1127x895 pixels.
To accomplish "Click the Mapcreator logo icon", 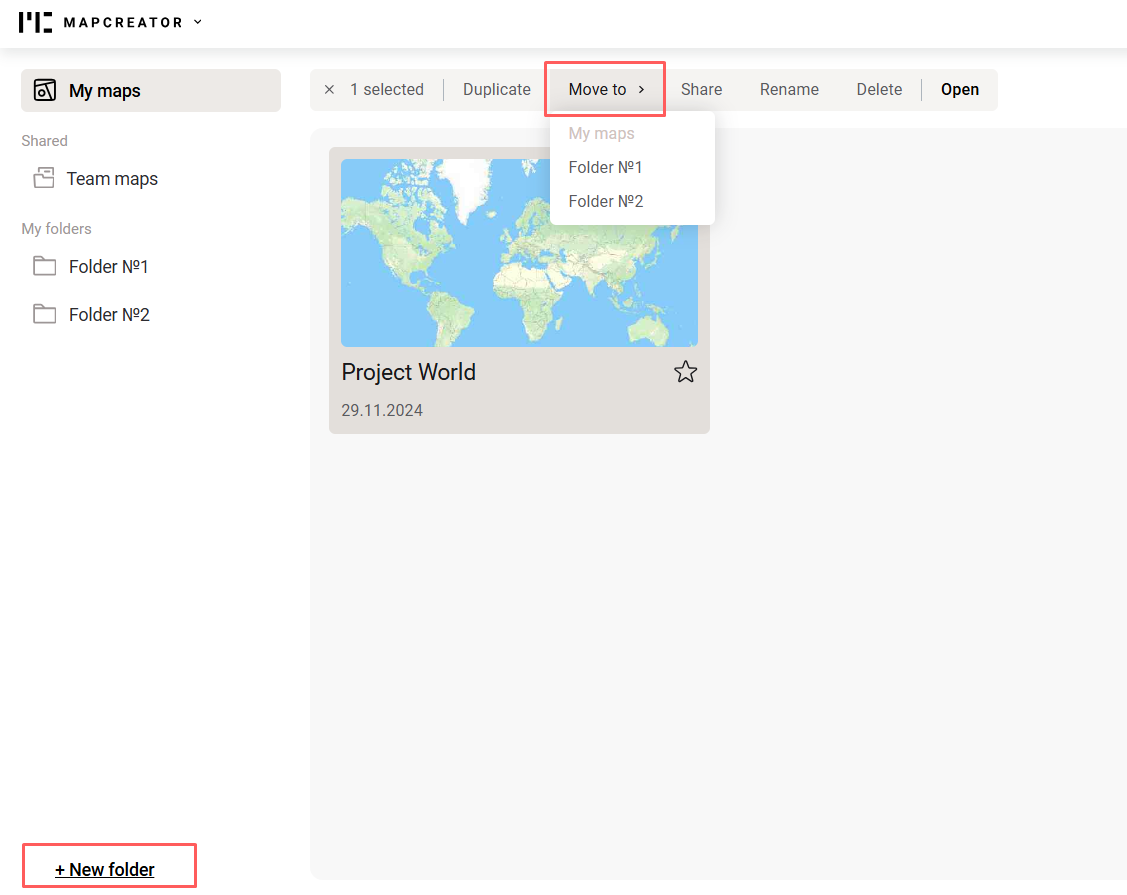I will click(35, 21).
